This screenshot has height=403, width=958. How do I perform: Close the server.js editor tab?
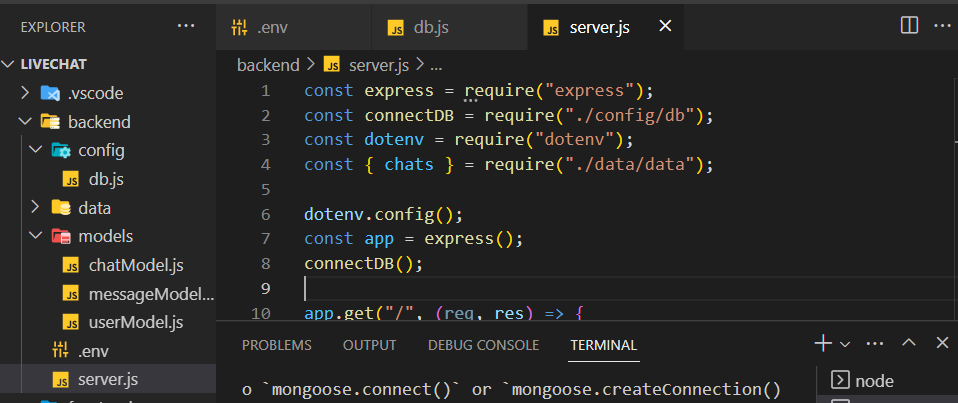point(665,27)
